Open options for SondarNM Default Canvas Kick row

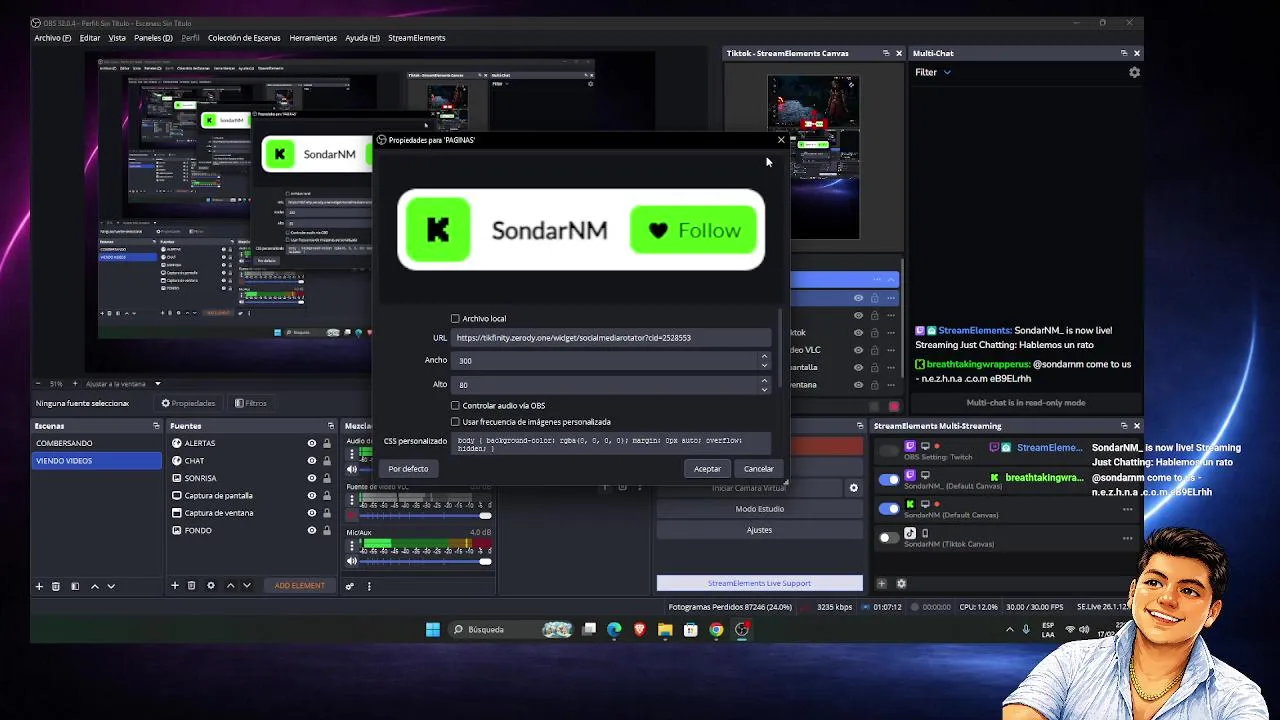(1128, 509)
